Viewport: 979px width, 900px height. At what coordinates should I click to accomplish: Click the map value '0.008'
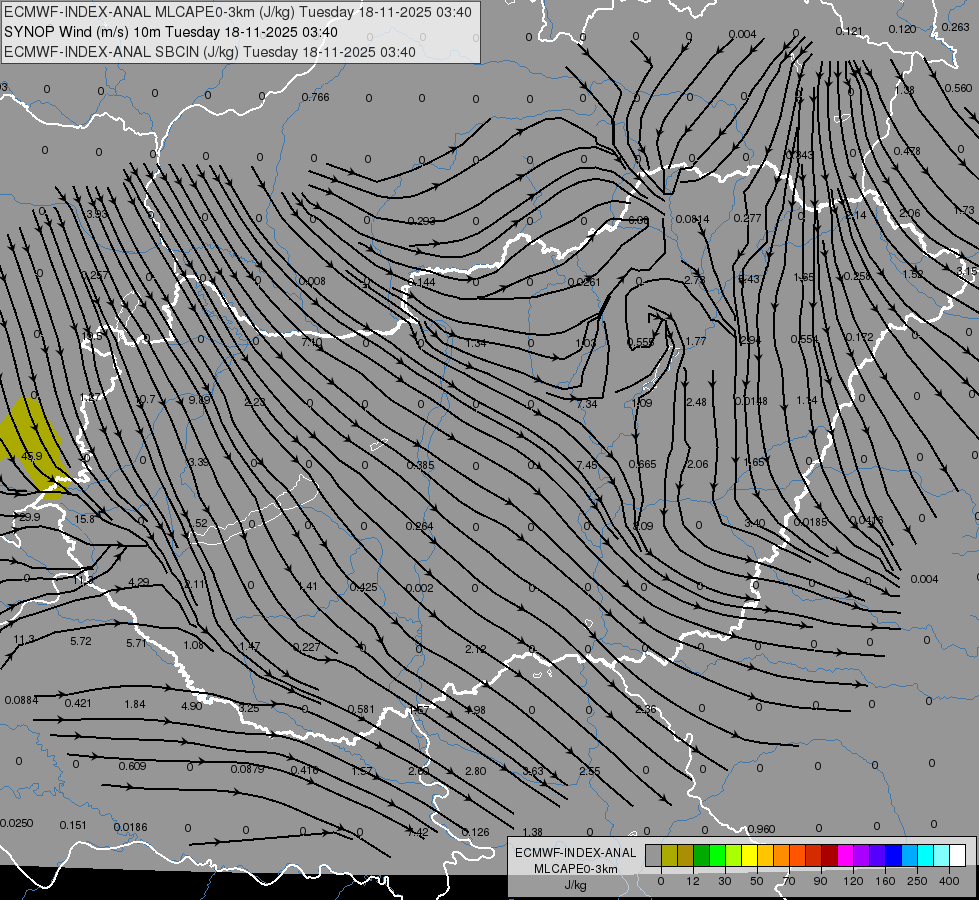click(312, 281)
